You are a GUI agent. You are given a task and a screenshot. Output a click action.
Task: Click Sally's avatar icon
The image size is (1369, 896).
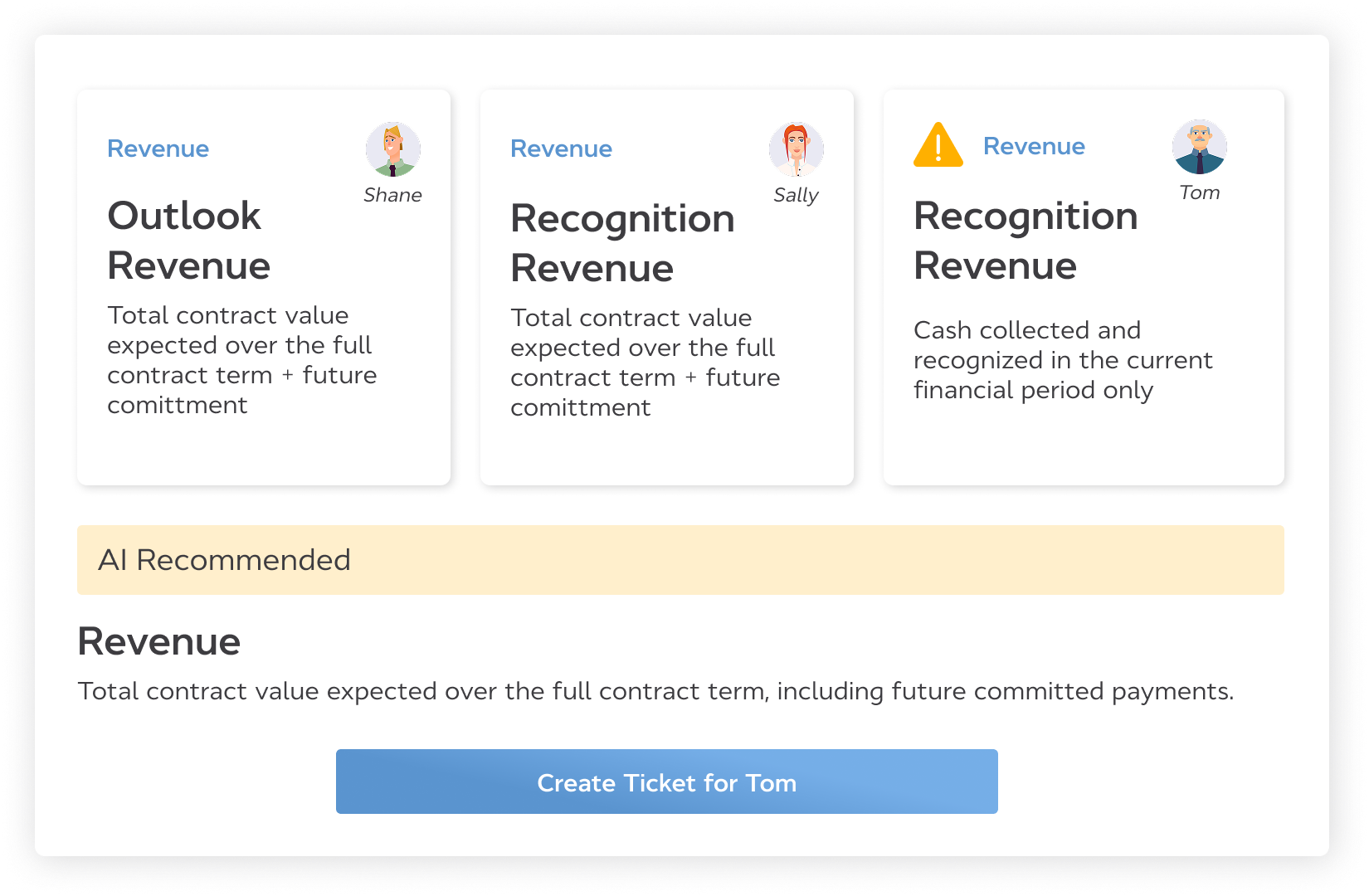click(x=797, y=149)
